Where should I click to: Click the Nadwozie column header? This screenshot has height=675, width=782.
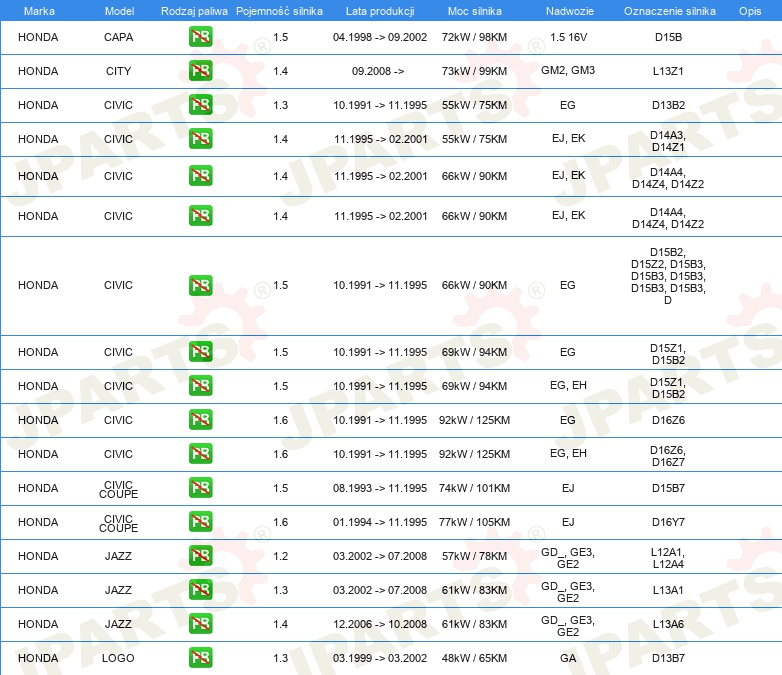[570, 11]
